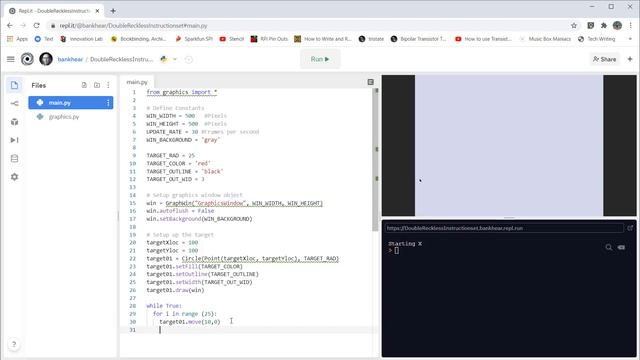
Task: Open the Sparkfun SPI bookmark
Action: tap(194, 39)
